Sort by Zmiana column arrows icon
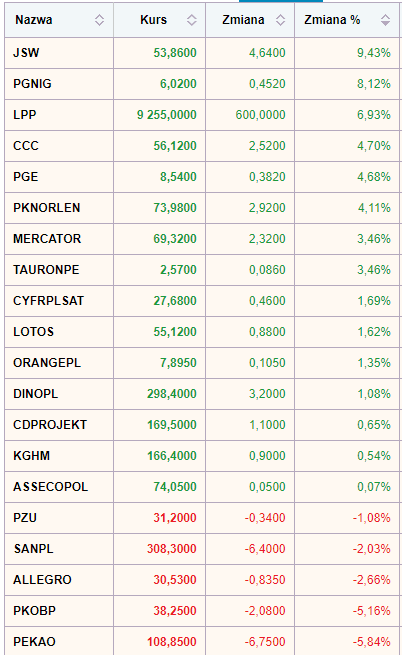 pyautogui.click(x=280, y=20)
